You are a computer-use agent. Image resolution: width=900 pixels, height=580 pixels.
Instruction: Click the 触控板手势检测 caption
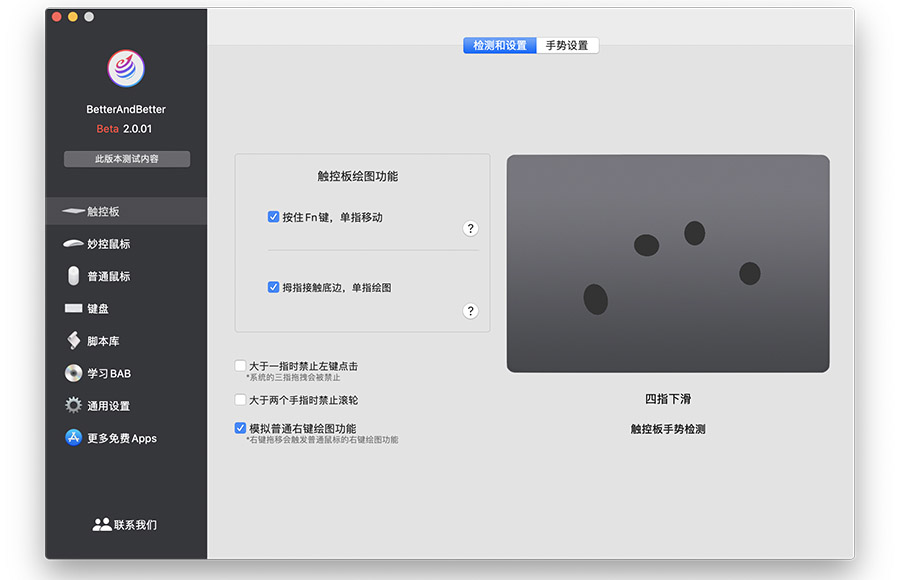point(668,429)
